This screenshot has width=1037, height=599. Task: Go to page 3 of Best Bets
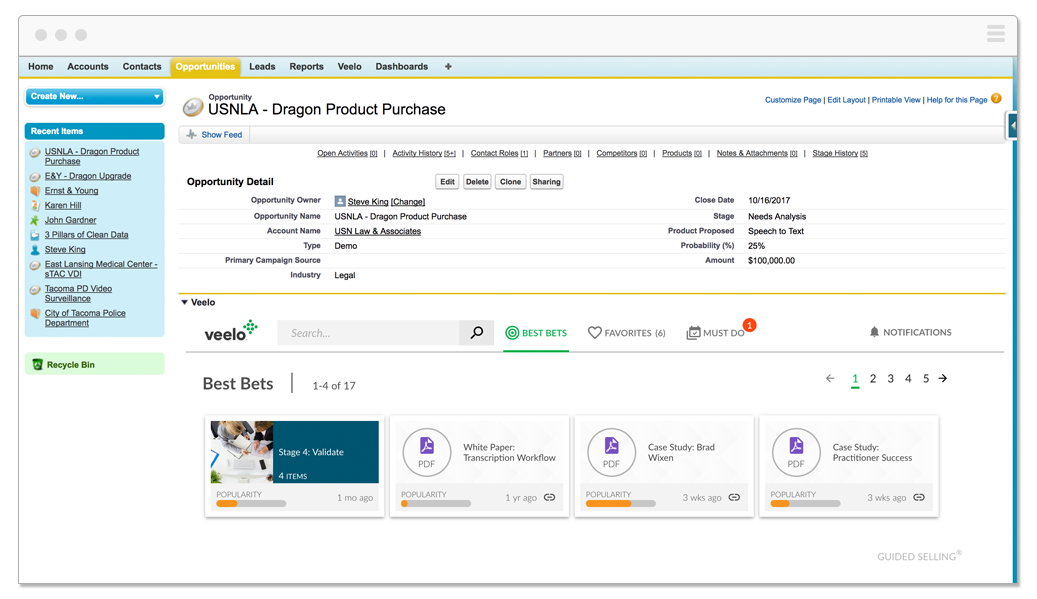[890, 378]
